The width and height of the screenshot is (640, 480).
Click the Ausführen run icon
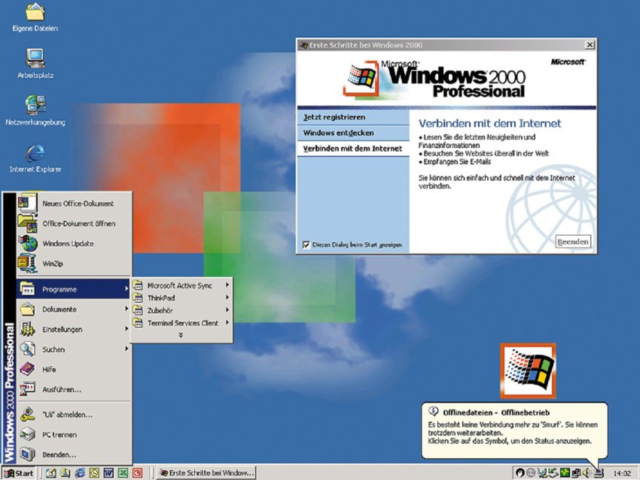tap(27, 389)
